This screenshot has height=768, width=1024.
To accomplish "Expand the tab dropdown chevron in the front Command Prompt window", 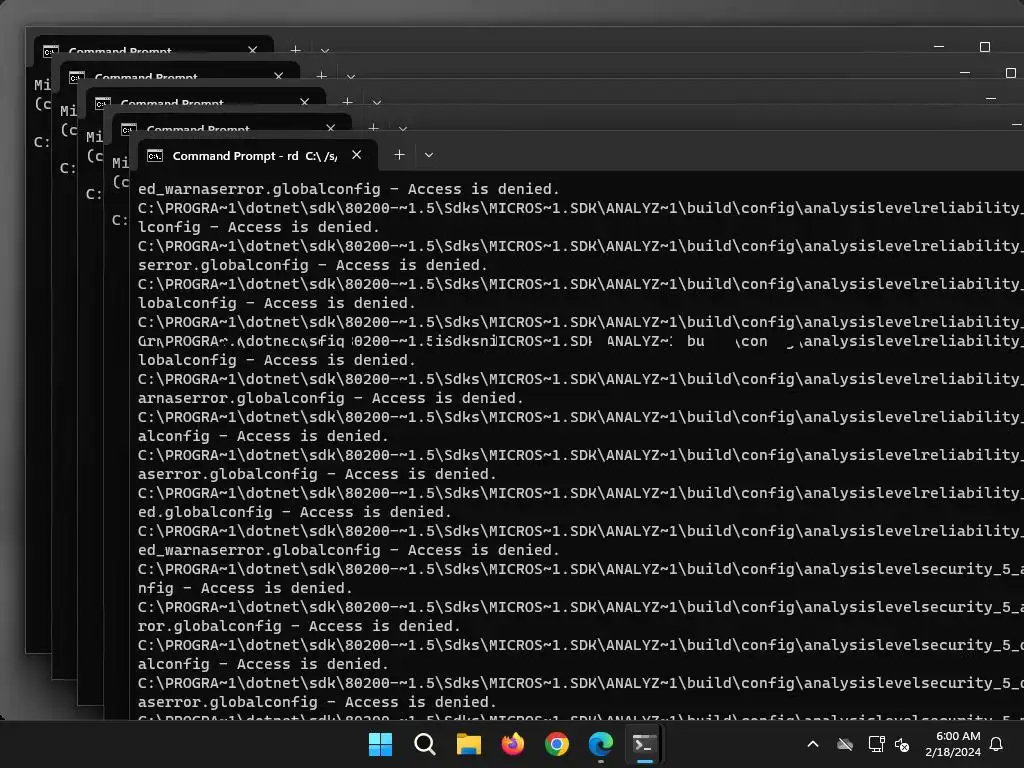I will click(x=428, y=155).
